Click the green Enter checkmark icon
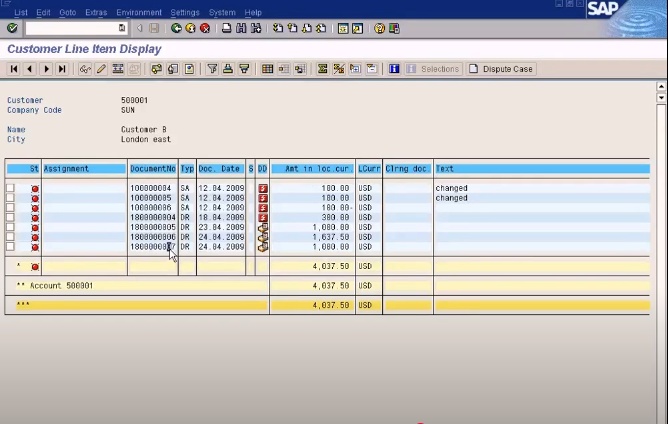 click(x=12, y=28)
